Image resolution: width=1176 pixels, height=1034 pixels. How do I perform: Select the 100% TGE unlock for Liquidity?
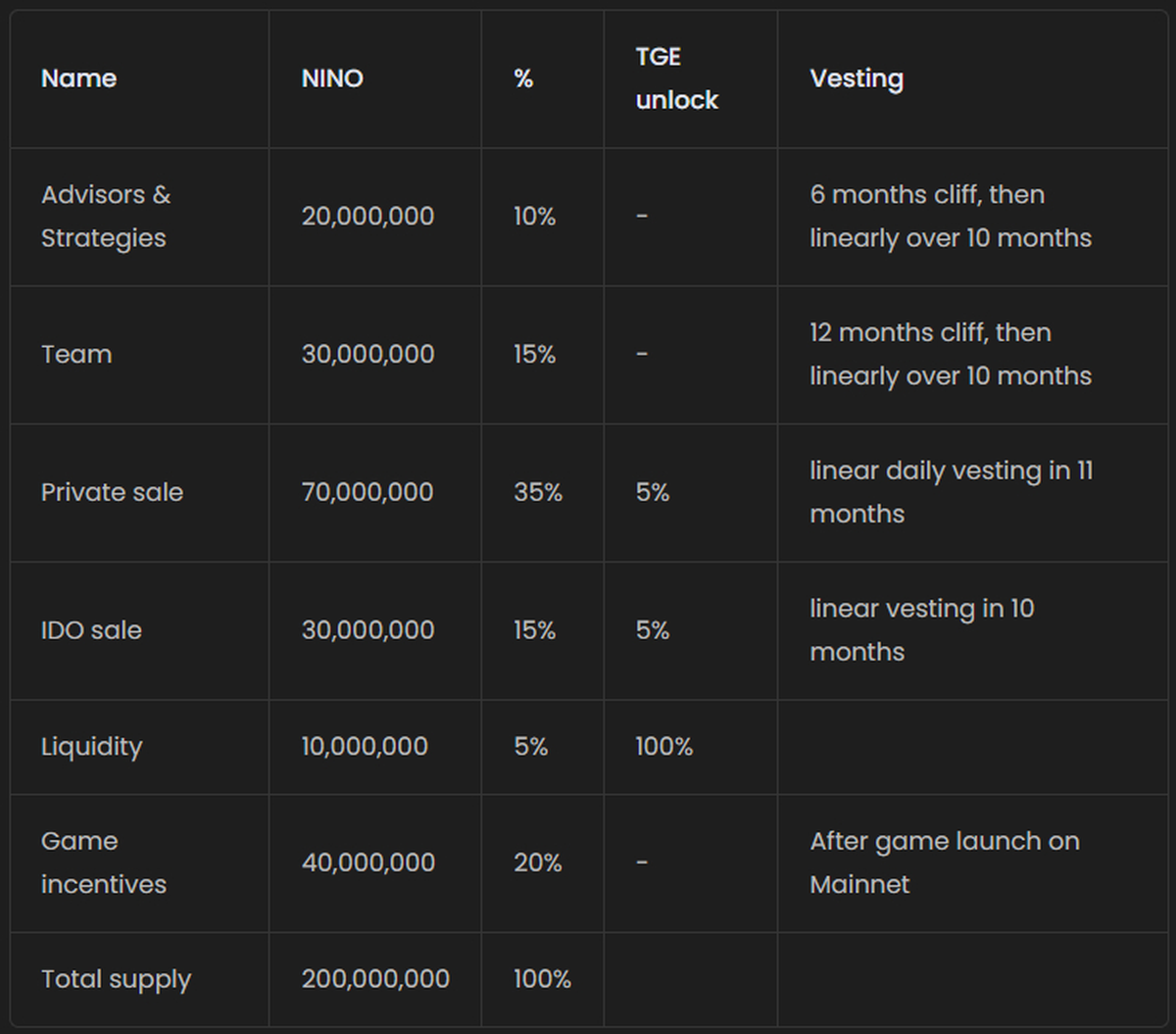point(663,747)
